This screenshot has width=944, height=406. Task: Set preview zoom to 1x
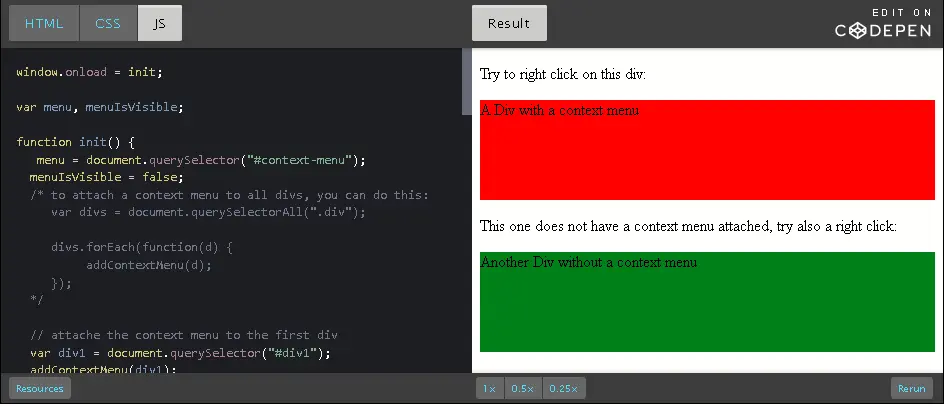(490, 389)
